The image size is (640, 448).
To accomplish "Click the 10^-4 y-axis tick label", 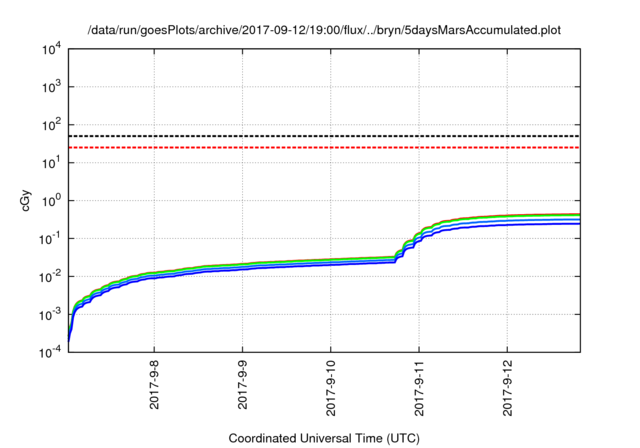I will pyautogui.click(x=51, y=353).
